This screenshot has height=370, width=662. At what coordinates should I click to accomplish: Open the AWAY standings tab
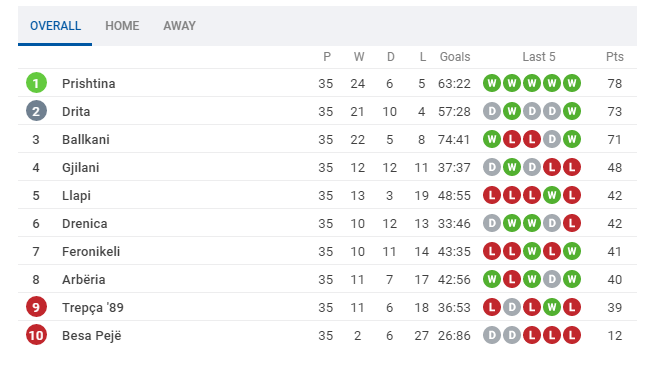coord(179,26)
